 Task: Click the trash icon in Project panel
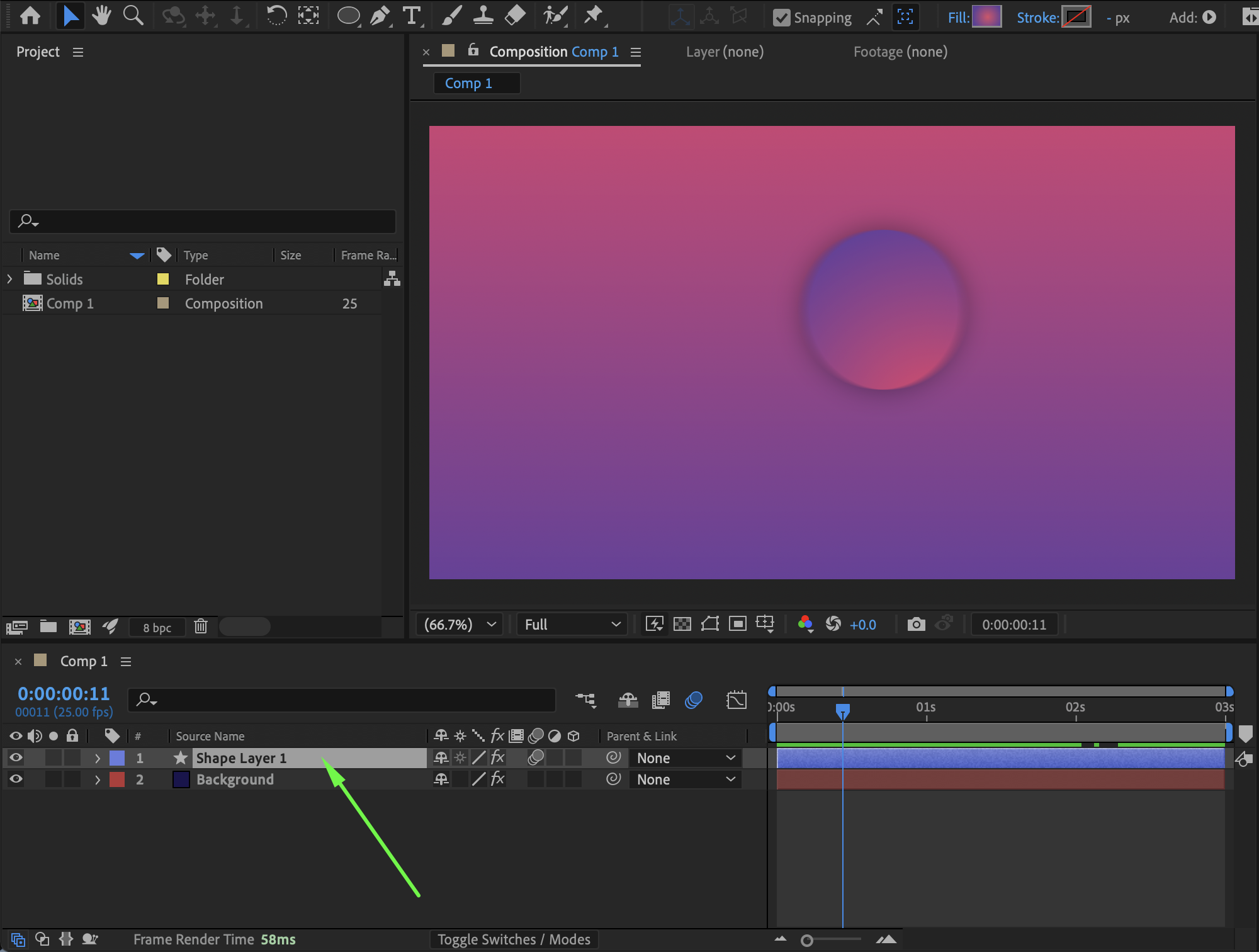click(201, 626)
